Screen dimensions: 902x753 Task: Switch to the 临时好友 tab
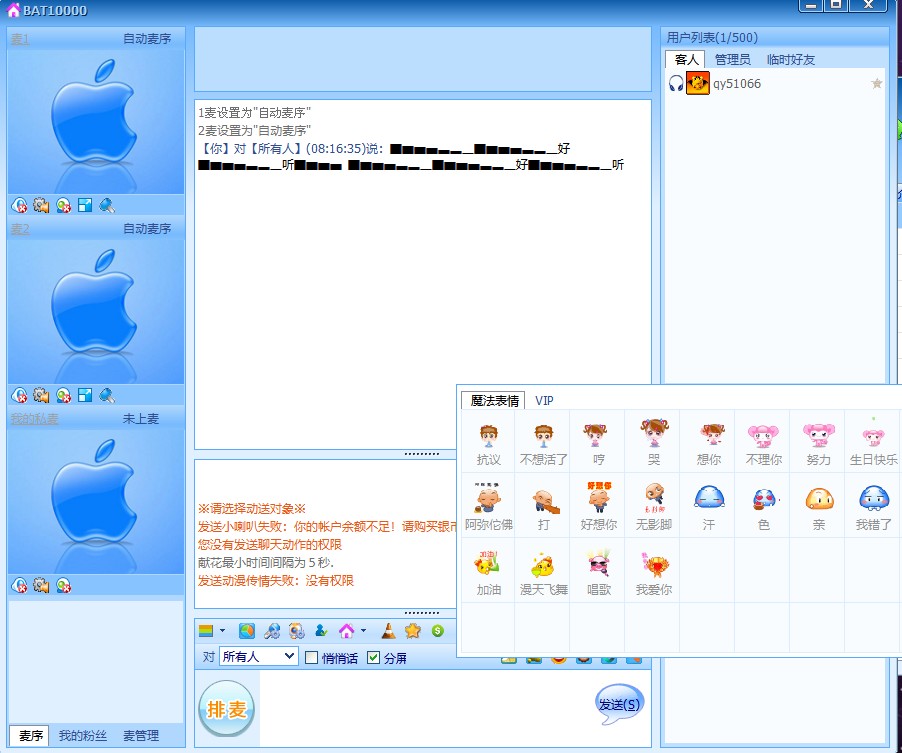point(790,59)
